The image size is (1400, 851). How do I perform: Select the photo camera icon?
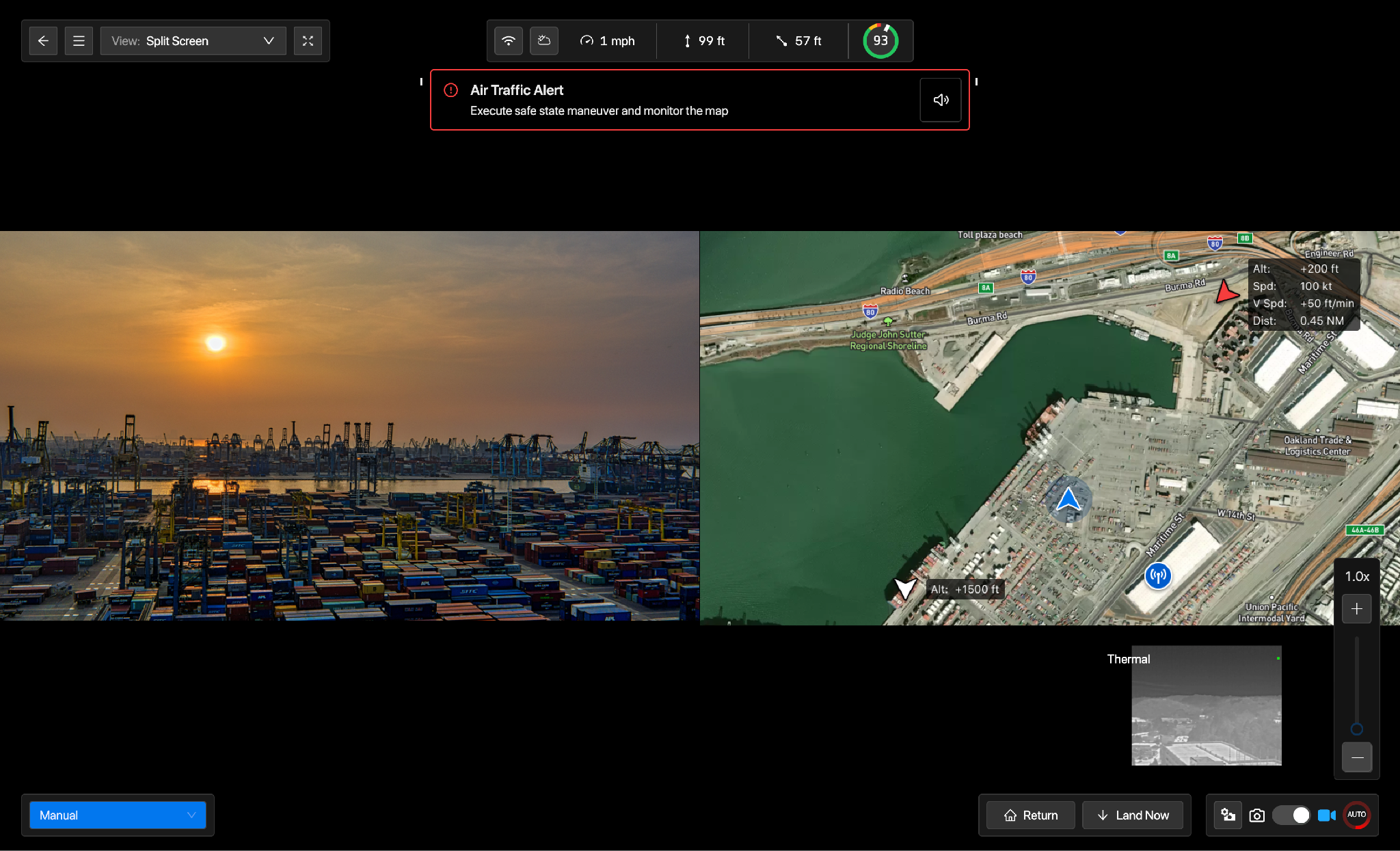click(1256, 815)
